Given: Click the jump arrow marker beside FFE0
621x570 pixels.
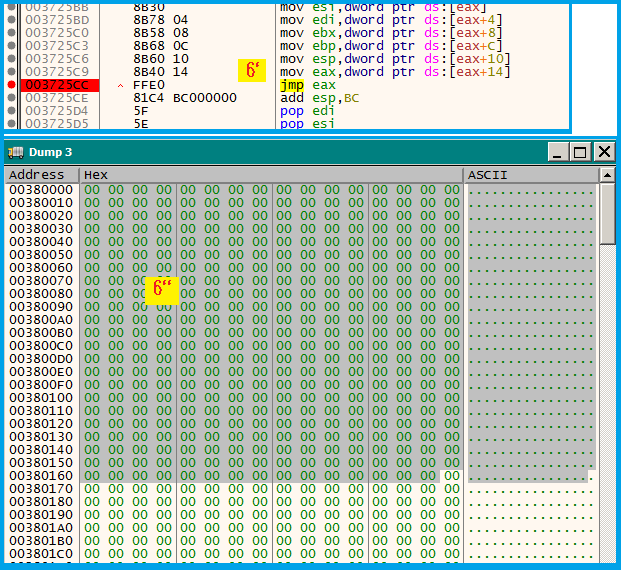Looking at the screenshot, I should click(121, 86).
